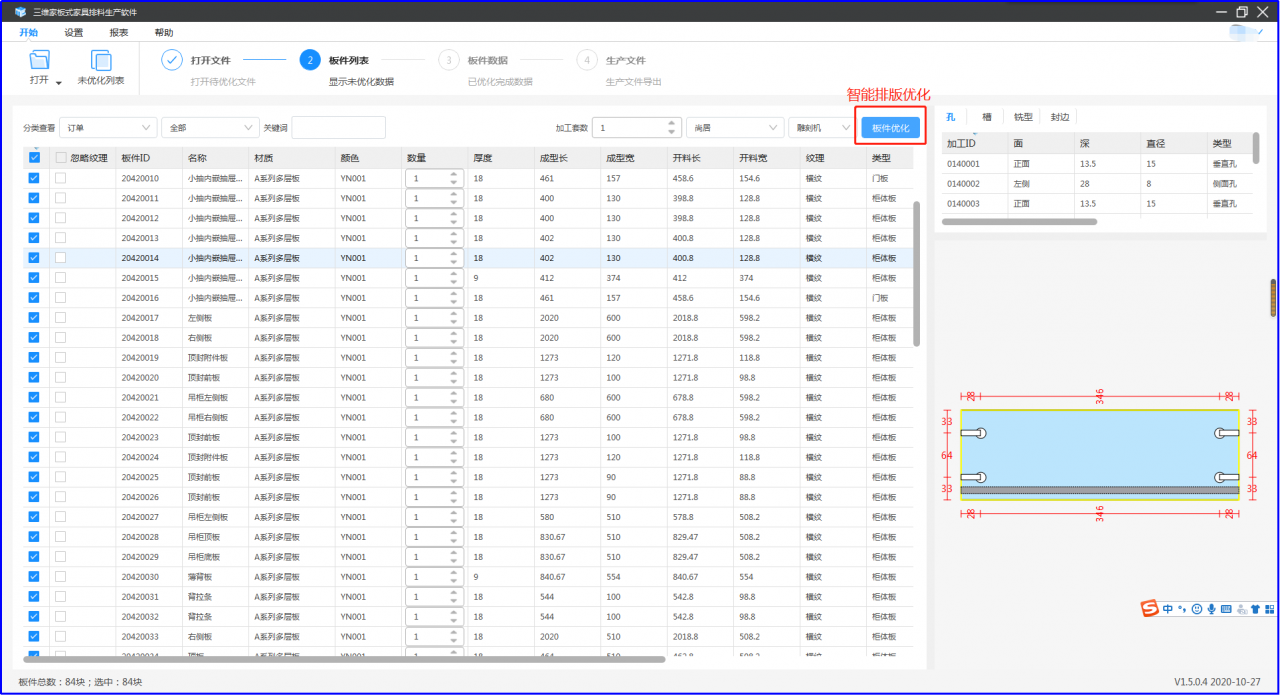Enable 忽略纹理 header checkbox
Image resolution: width=1280 pixels, height=696 pixels.
point(61,158)
